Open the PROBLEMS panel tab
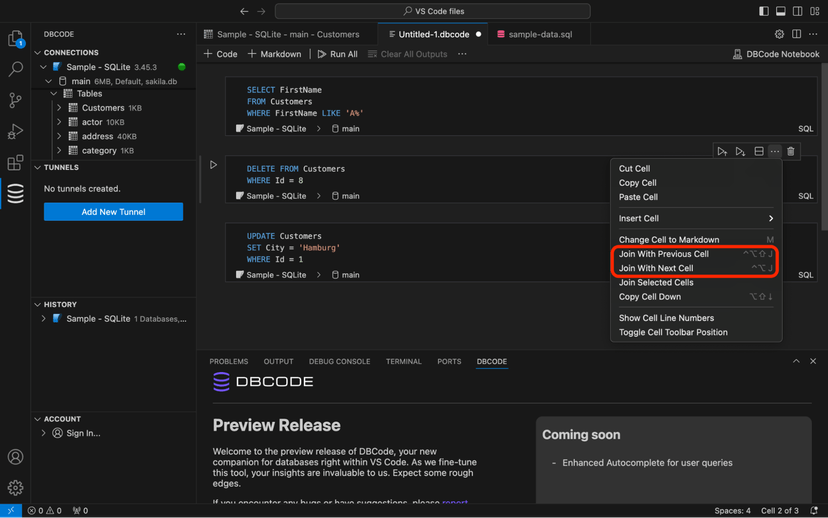The image size is (828, 518). [x=229, y=362]
